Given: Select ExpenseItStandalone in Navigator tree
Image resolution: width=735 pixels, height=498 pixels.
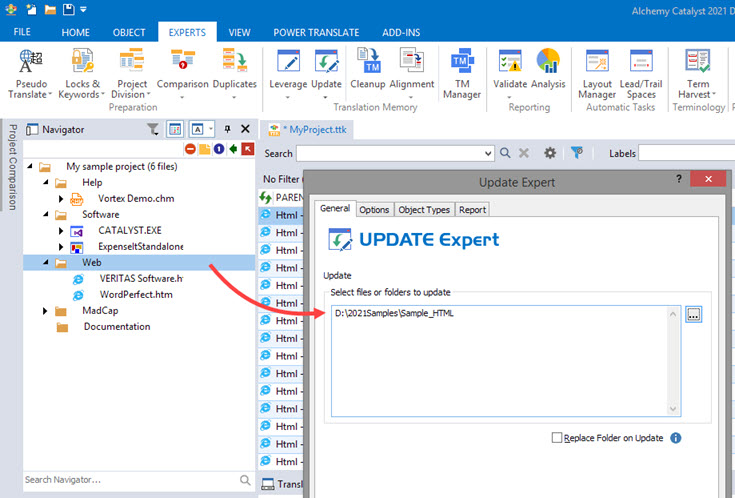Looking at the screenshot, I should click(141, 247).
